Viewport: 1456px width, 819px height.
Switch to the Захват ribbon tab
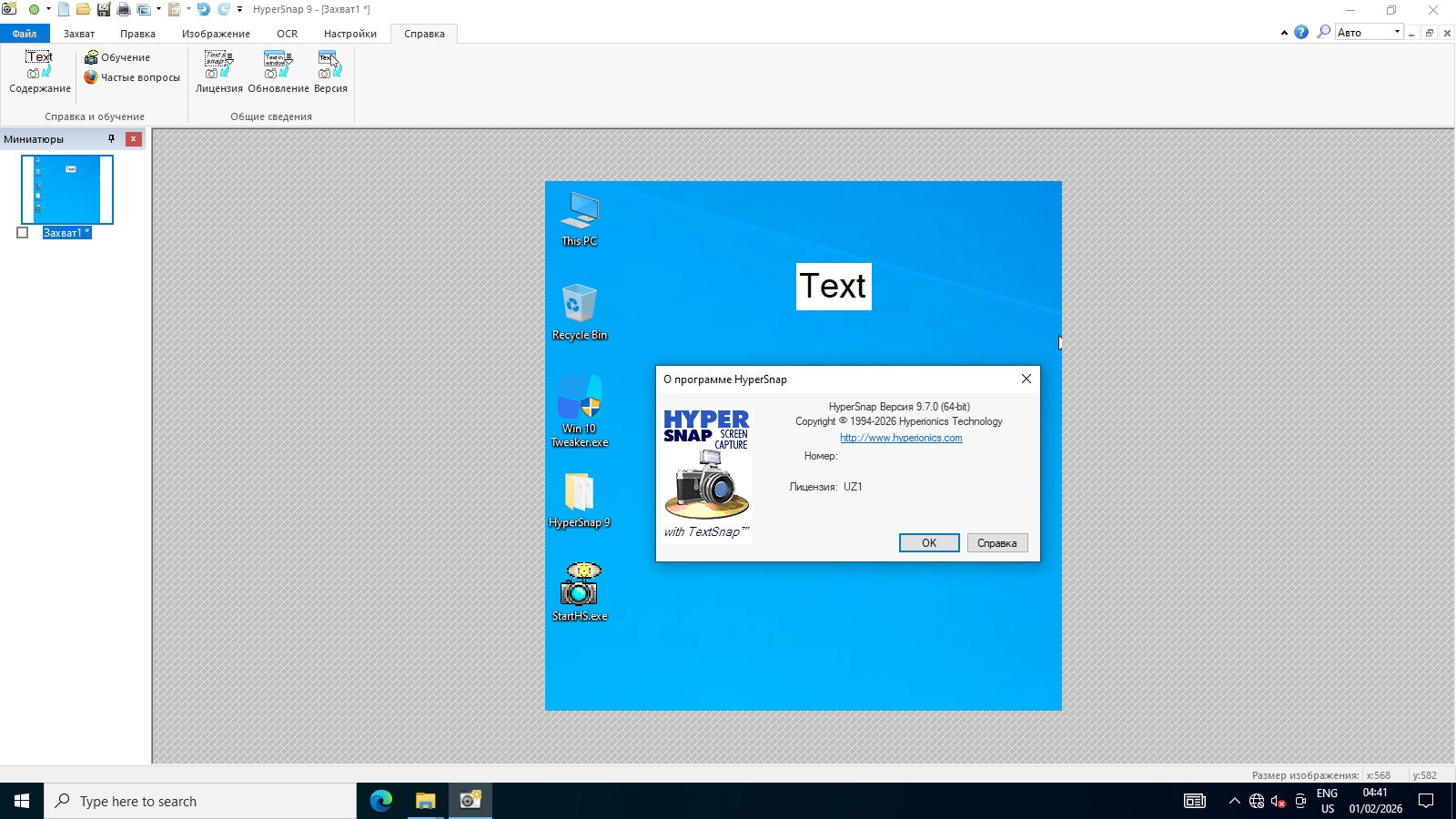click(x=79, y=34)
